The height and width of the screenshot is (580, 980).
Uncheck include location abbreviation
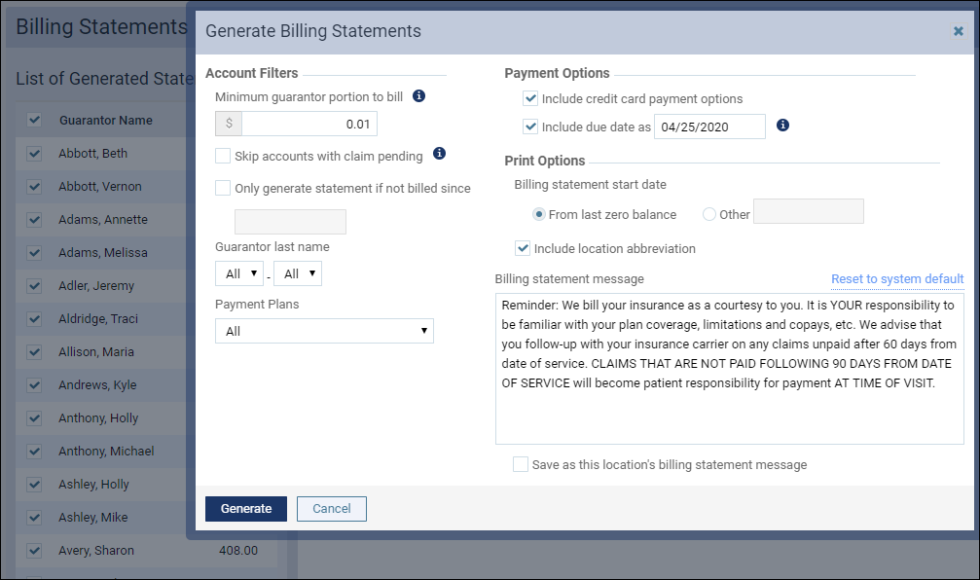(524, 248)
